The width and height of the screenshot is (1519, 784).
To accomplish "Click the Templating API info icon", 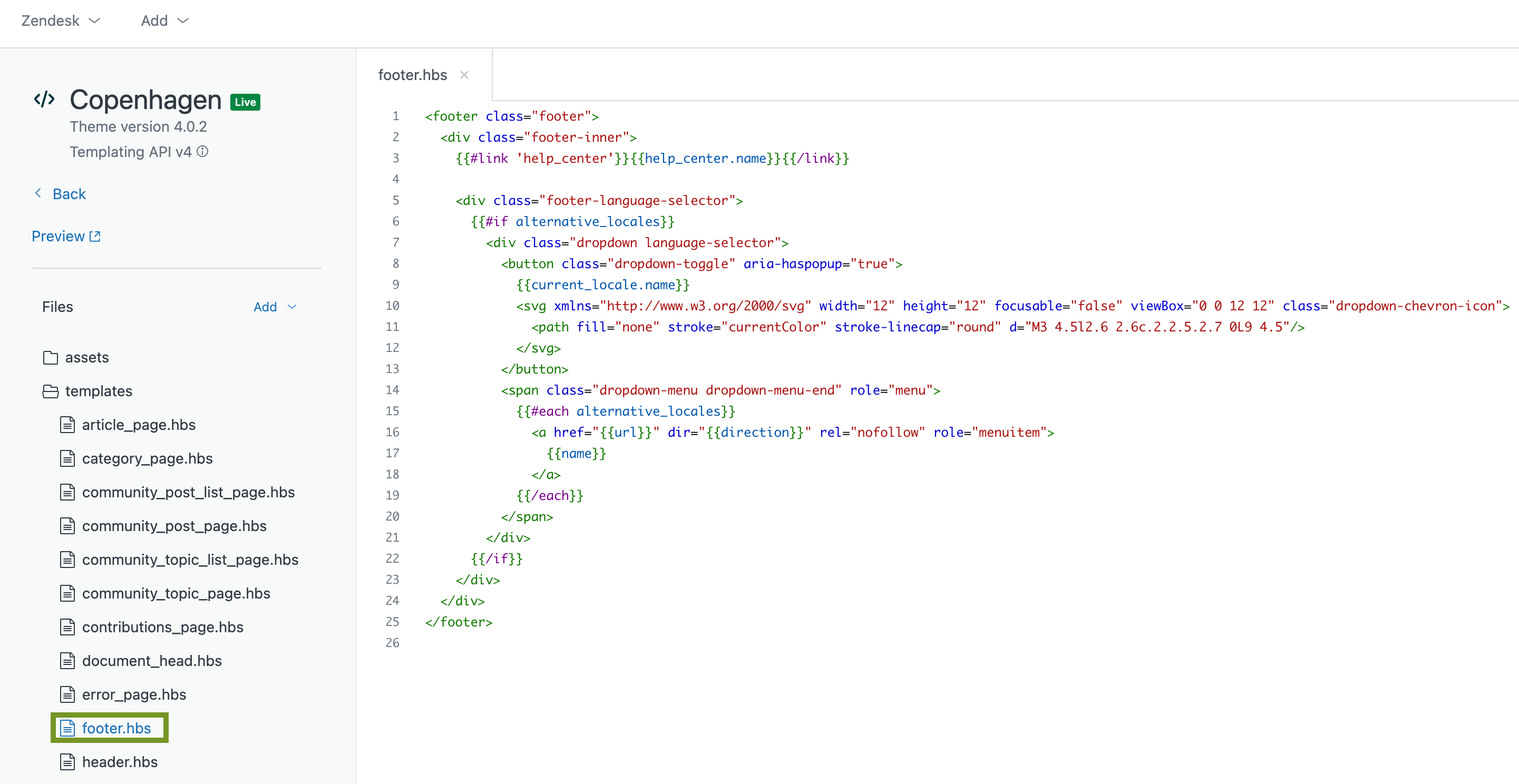I will coord(202,152).
